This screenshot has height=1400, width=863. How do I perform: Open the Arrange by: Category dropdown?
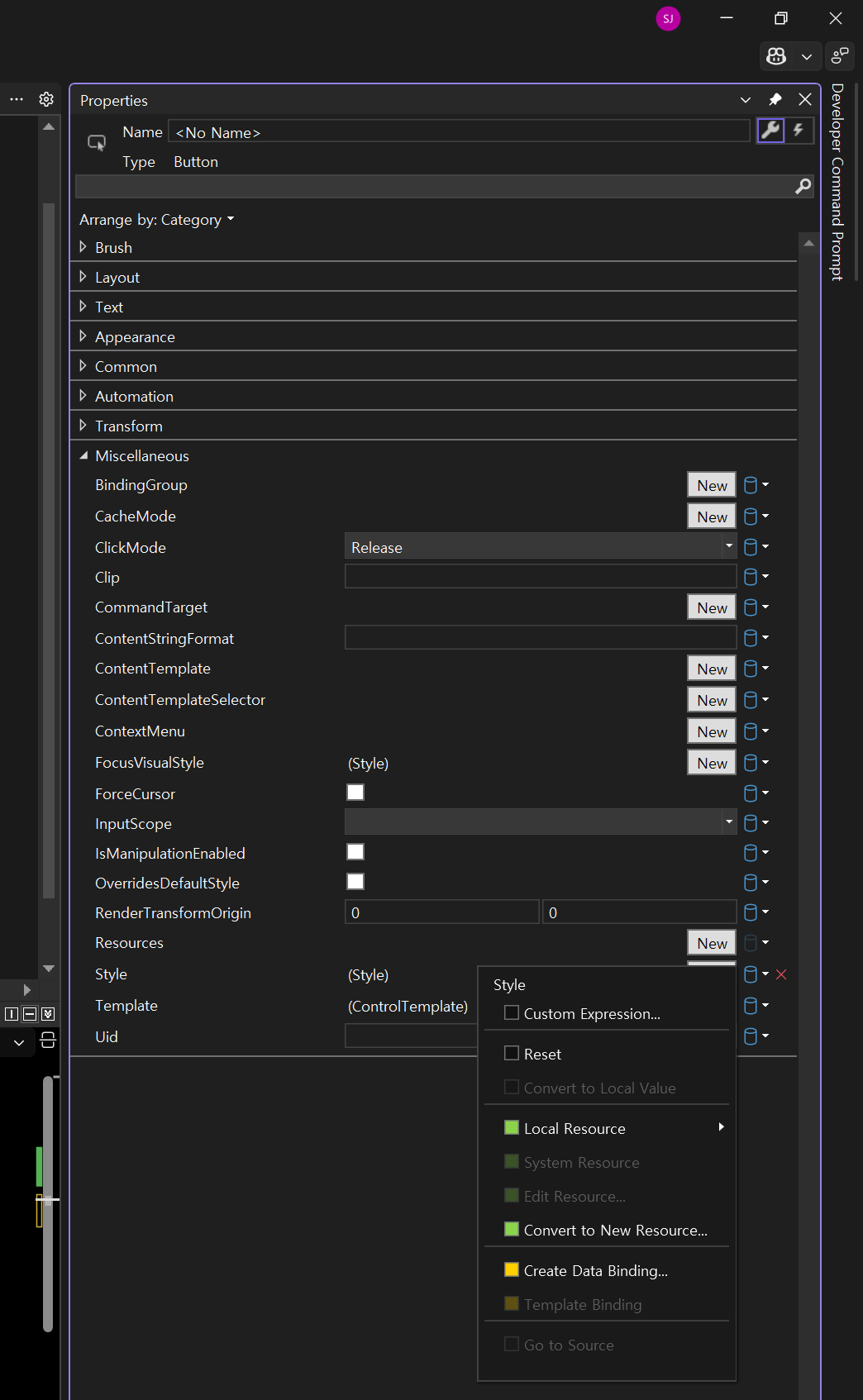157,220
